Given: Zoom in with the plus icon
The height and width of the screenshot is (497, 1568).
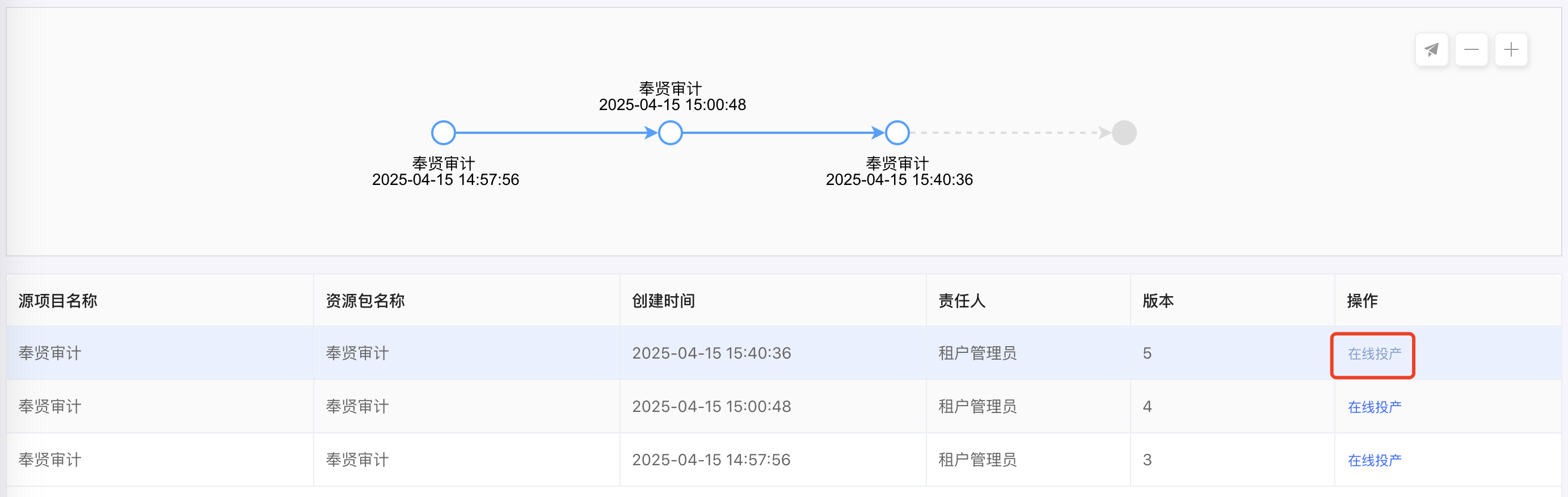Looking at the screenshot, I should tap(1511, 50).
